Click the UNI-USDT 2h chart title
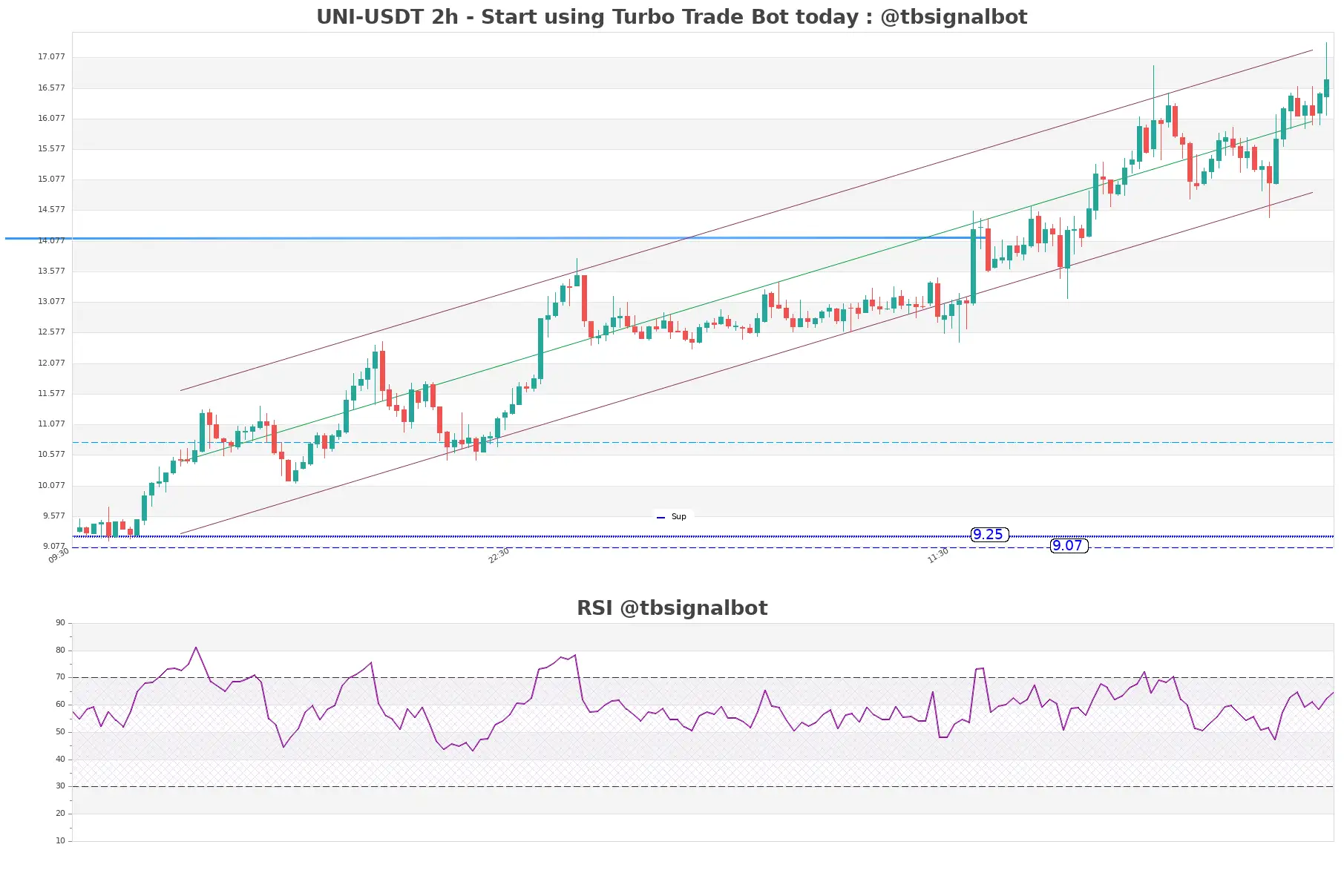This screenshot has height=896, width=1344. [x=672, y=17]
